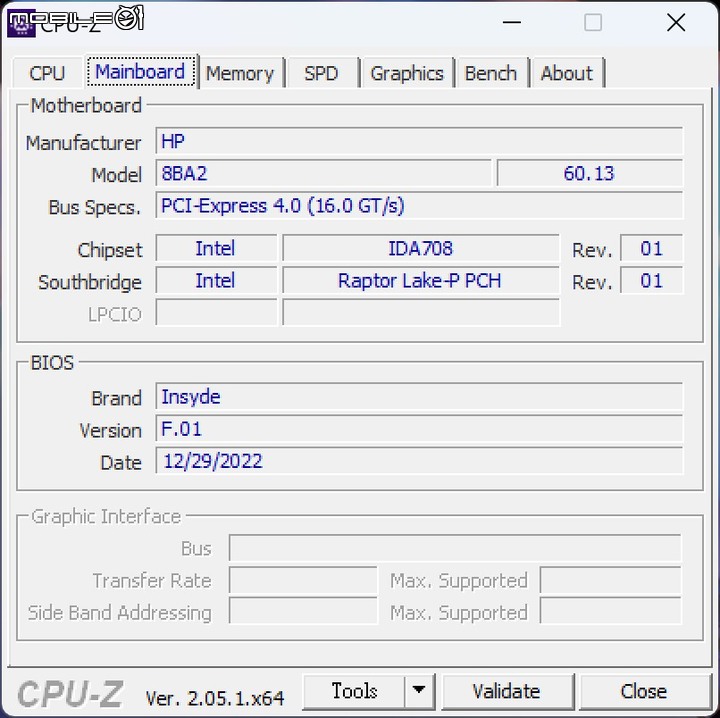
Task: Click the BIOS group heading
Action: click(52, 363)
